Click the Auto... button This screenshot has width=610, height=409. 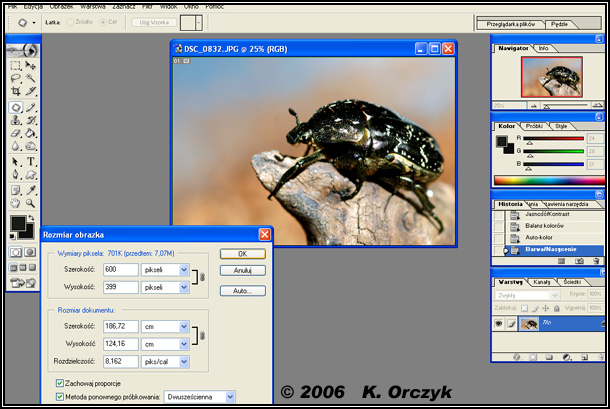pyautogui.click(x=242, y=291)
